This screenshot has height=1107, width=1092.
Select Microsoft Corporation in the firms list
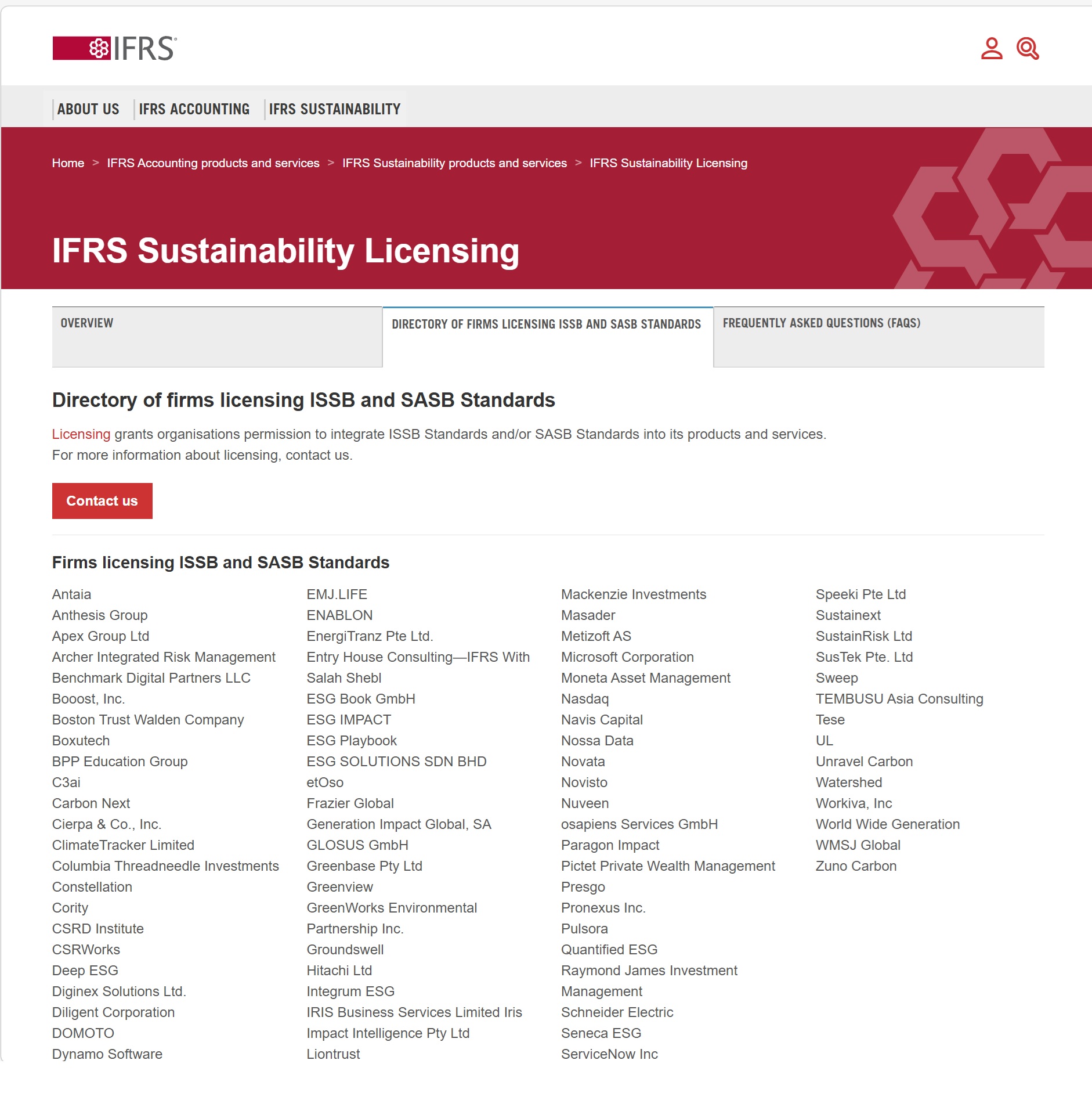tap(627, 657)
